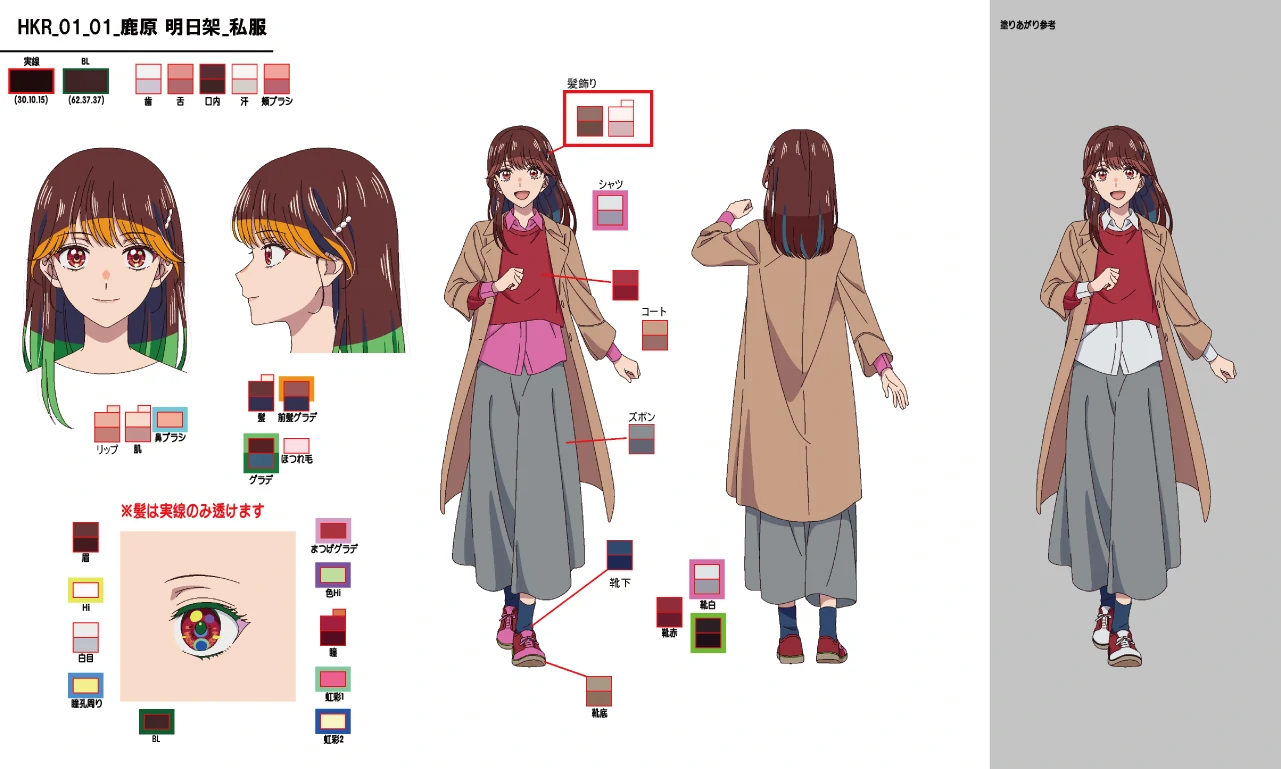Viewport: 1281px width, 769px height.
Task: Select the 虹彩1 pink iris swatch
Action: [333, 679]
